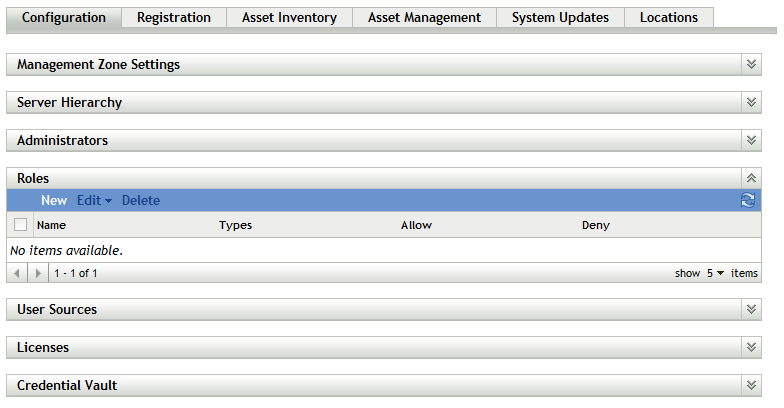Toggle the select-all roles checkbox
The width and height of the screenshot is (784, 408).
(20, 225)
